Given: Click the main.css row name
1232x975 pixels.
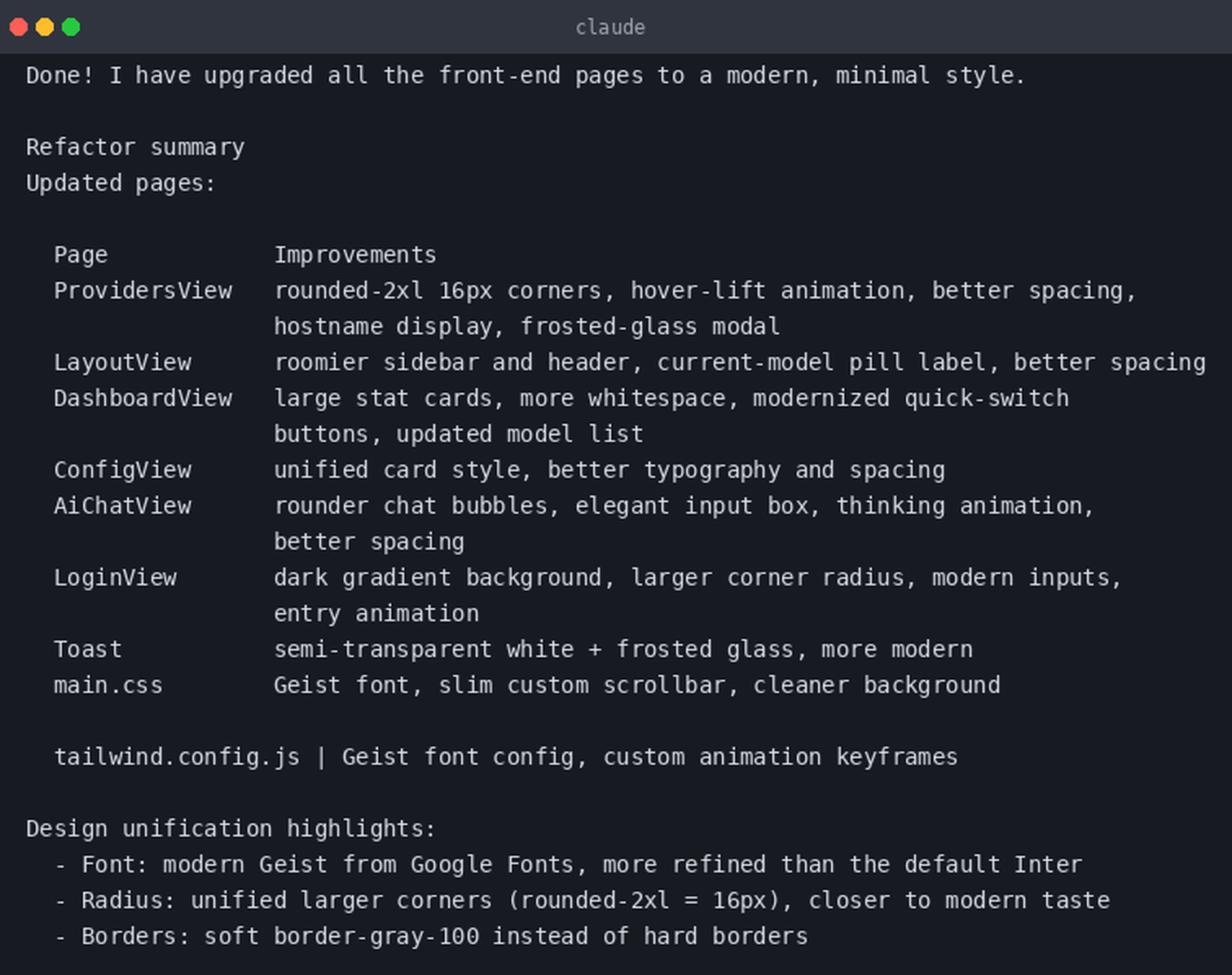Looking at the screenshot, I should (108, 686).
